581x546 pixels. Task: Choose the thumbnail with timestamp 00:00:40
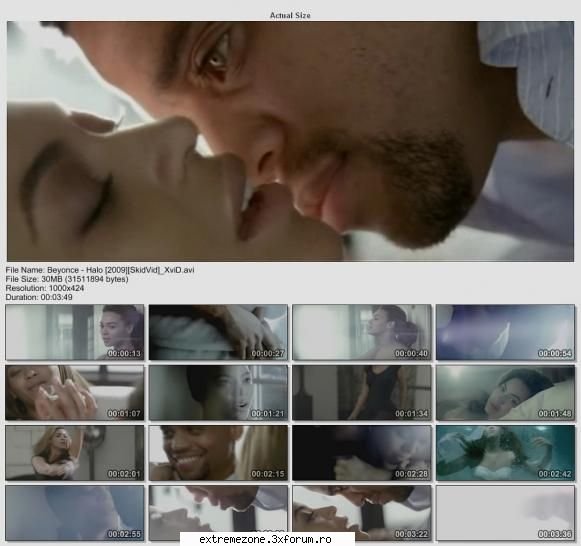(362, 332)
